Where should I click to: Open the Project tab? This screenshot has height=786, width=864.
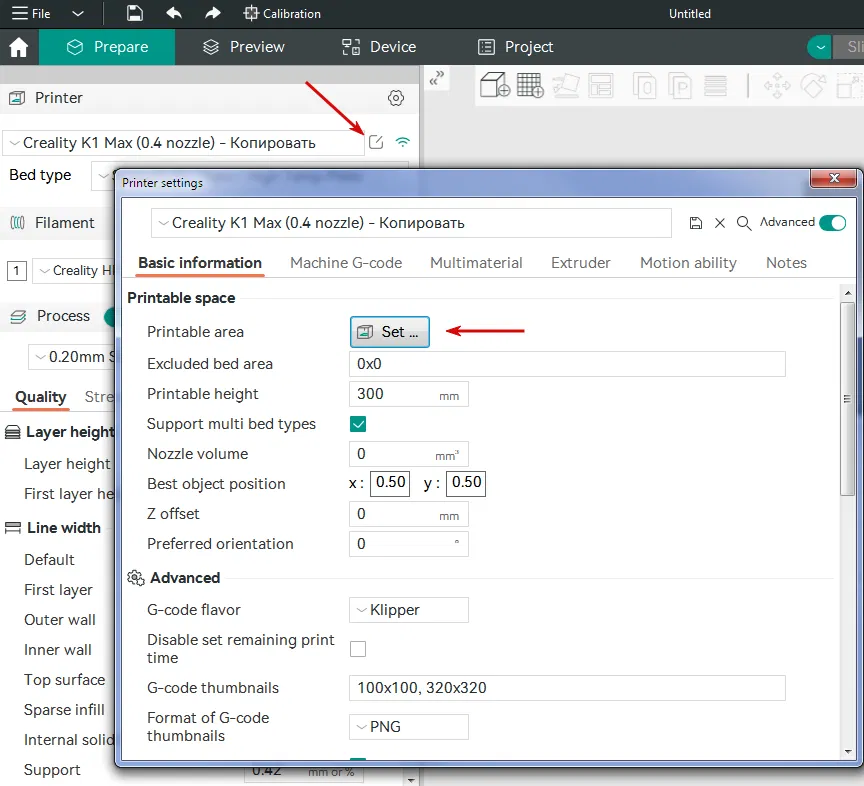click(515, 47)
